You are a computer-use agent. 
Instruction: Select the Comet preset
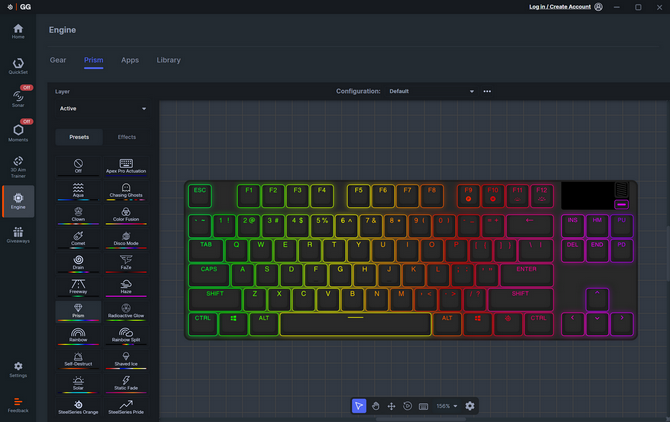click(78, 239)
